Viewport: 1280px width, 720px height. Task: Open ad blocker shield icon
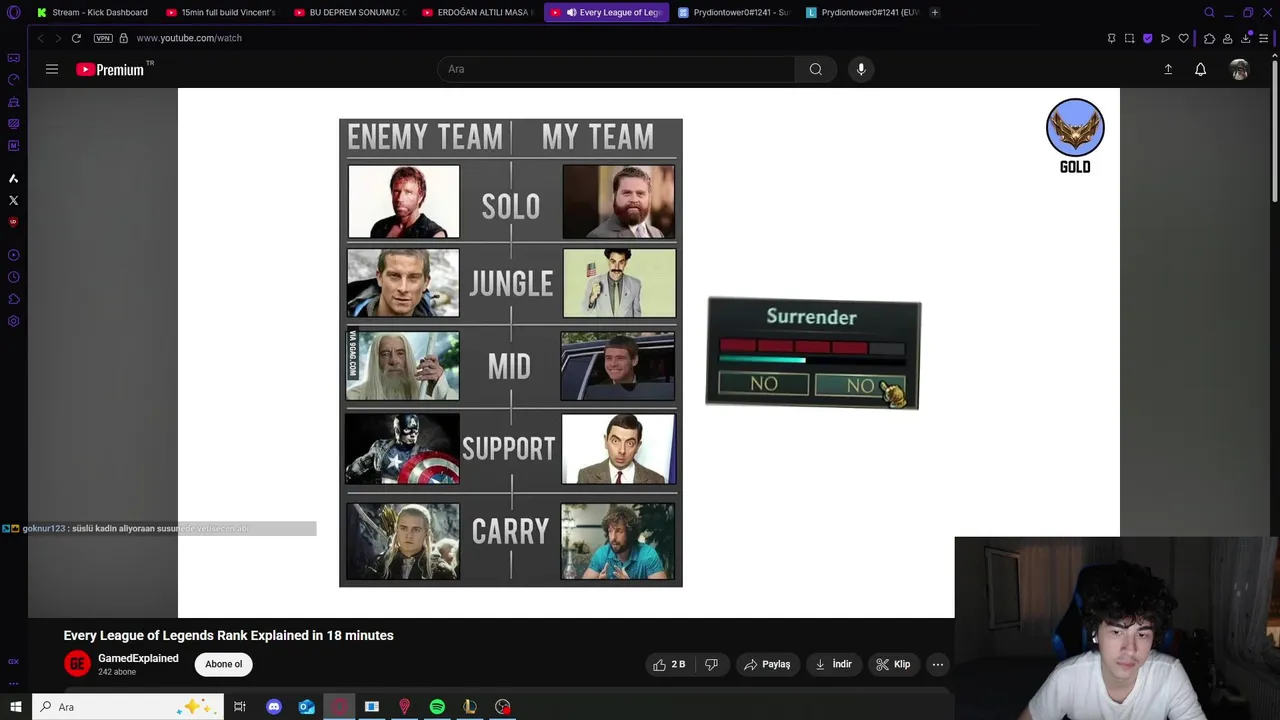1147,38
